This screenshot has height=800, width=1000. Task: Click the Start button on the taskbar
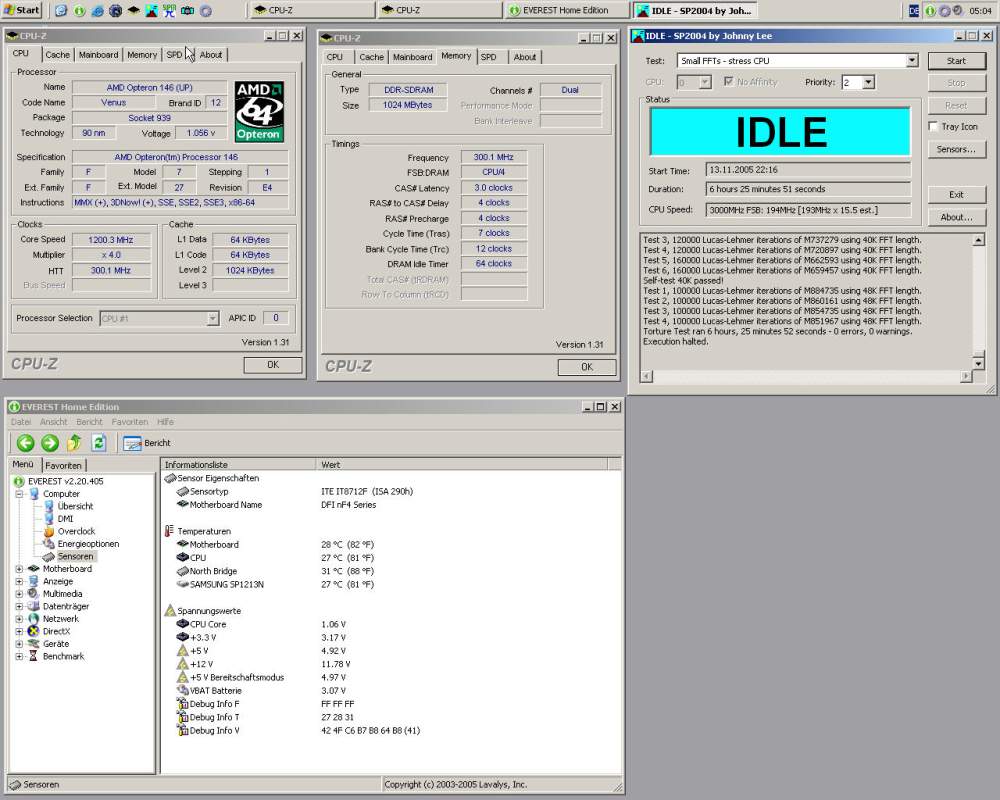point(22,10)
